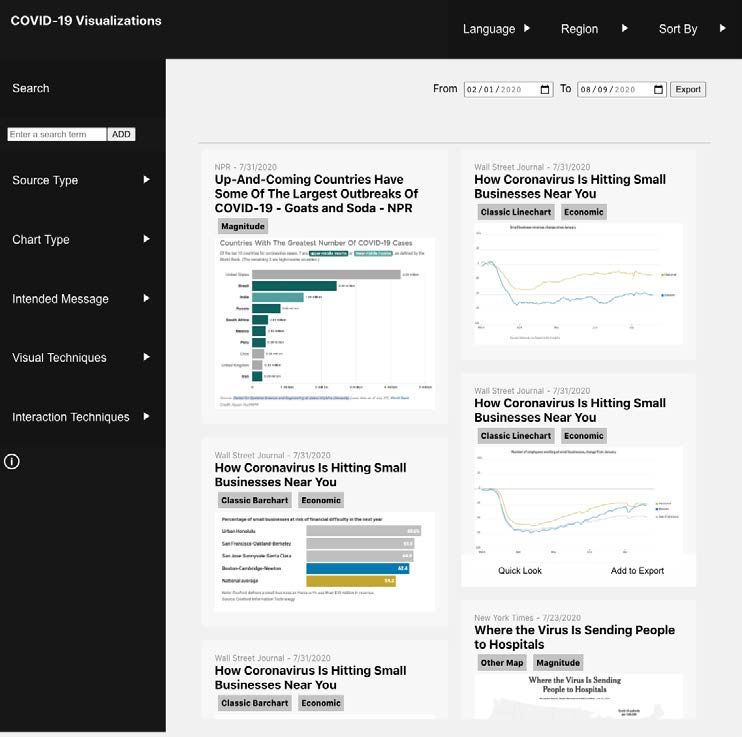Click the COVID-19 Visualizations site title
Image resolution: width=742 pixels, height=737 pixels.
86,21
